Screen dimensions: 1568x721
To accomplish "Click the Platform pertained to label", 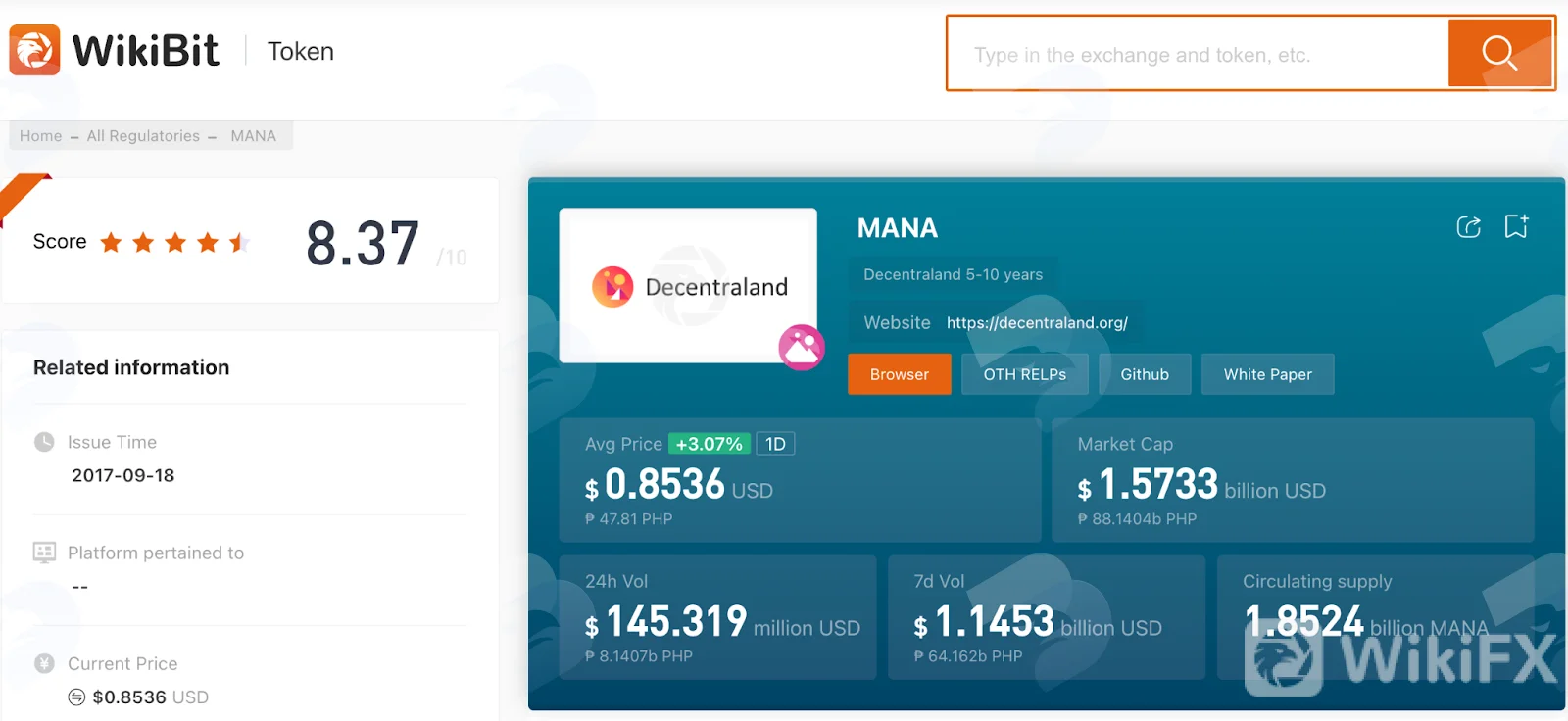I will pyautogui.click(x=156, y=553).
